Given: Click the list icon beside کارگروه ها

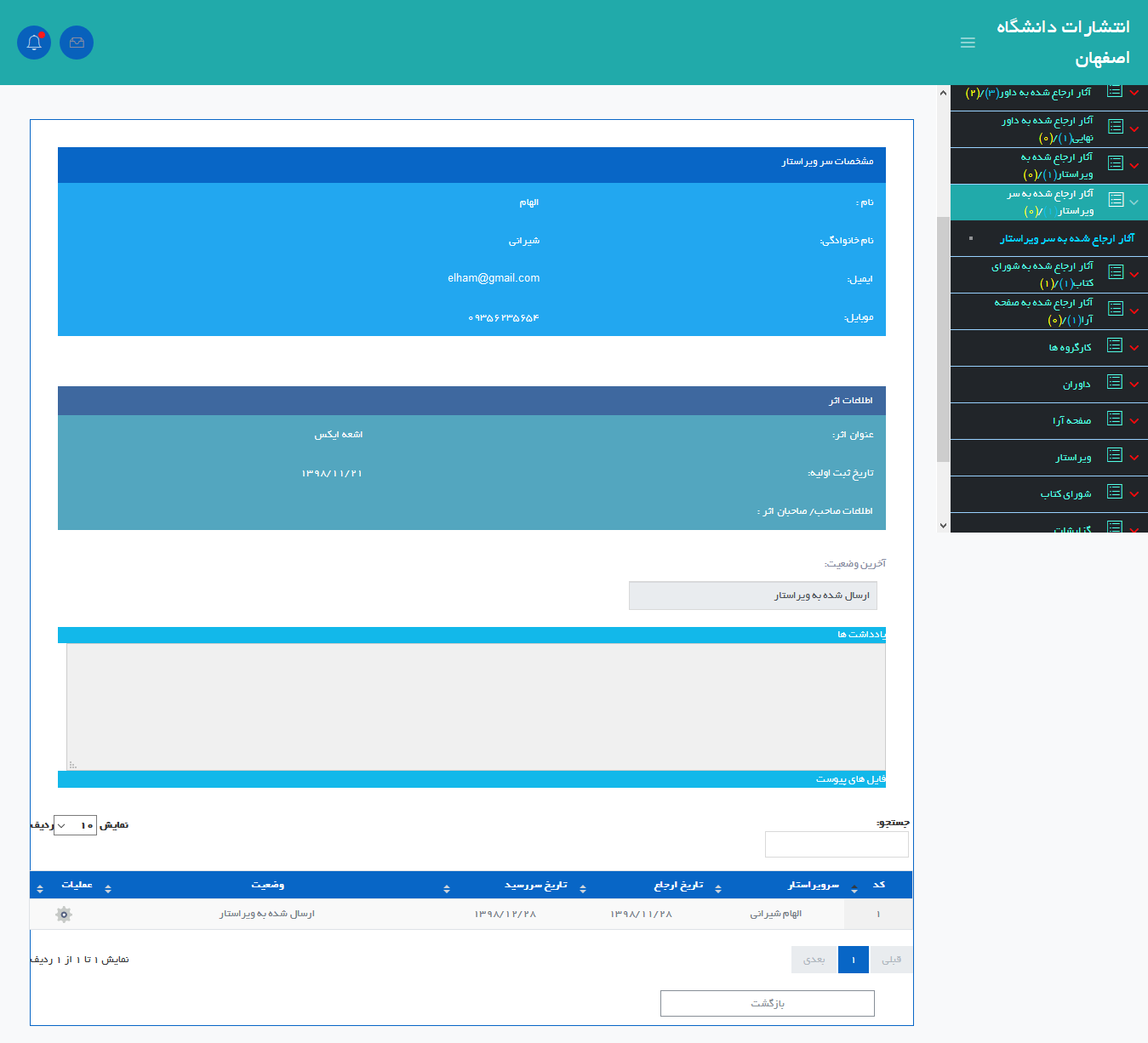Looking at the screenshot, I should tap(1115, 346).
